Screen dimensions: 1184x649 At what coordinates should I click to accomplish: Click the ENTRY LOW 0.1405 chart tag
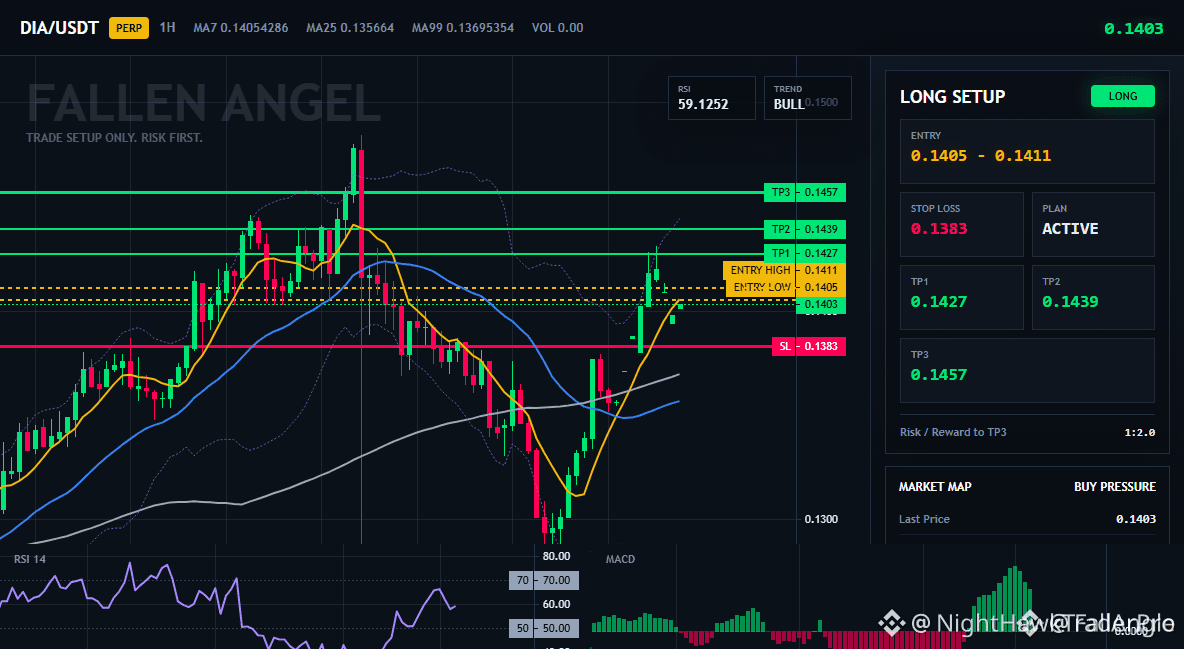(785, 287)
